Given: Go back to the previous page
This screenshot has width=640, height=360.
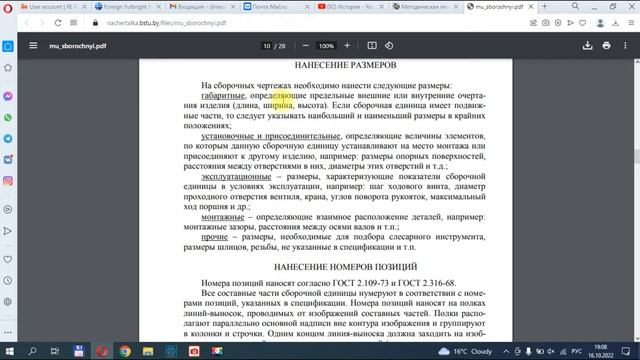Looking at the screenshot, I should pos(27,23).
